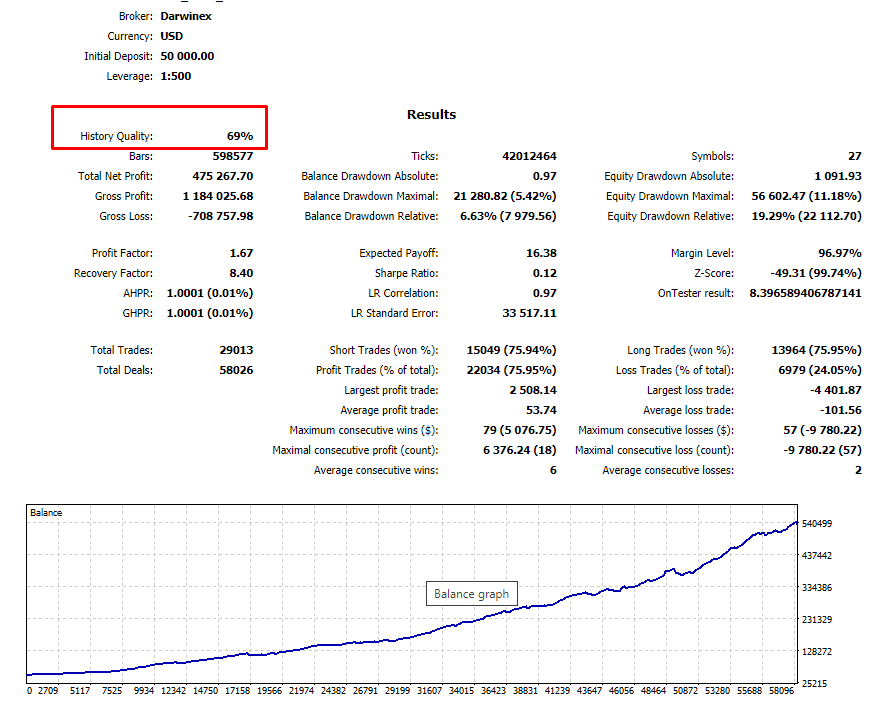Select Balance Drawdown Absolute value 0.97
The height and width of the screenshot is (714, 885).
click(545, 176)
